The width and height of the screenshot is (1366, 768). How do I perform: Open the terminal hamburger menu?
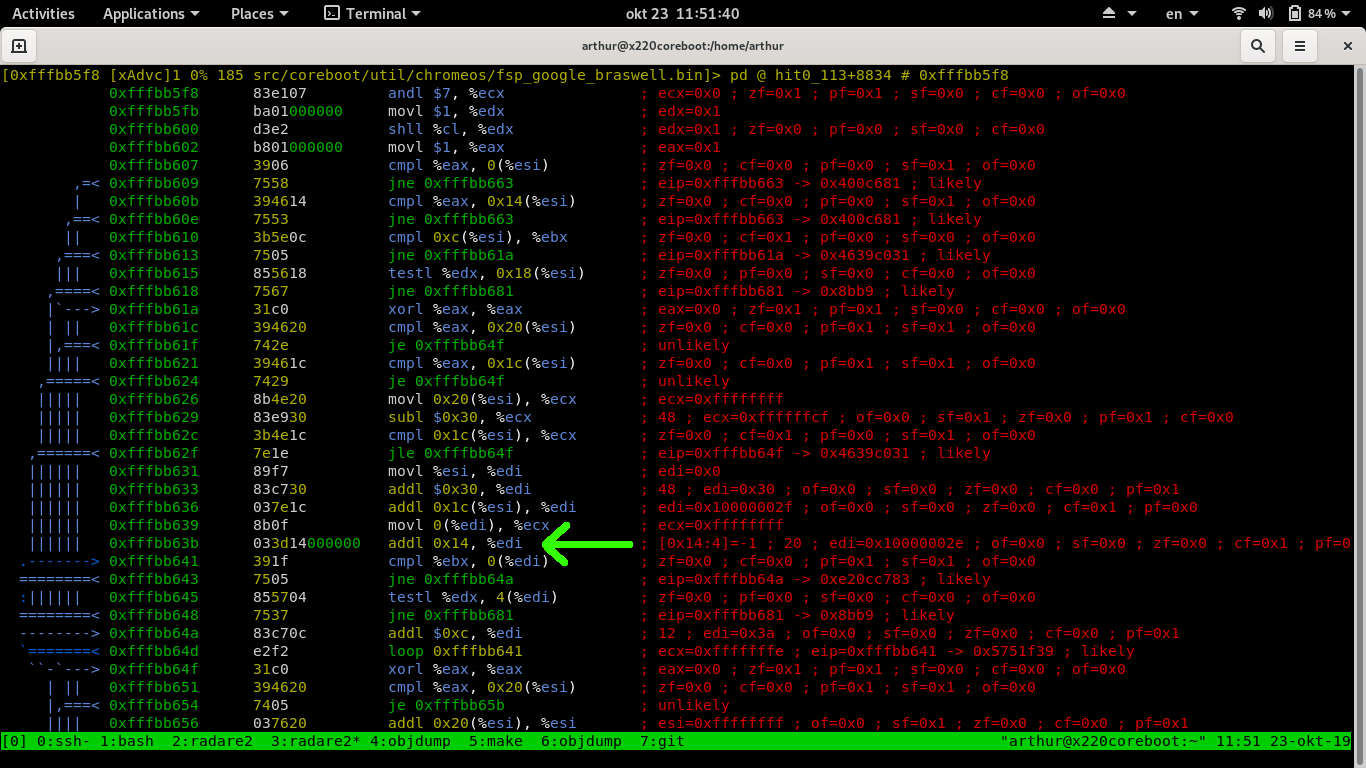click(x=1299, y=46)
